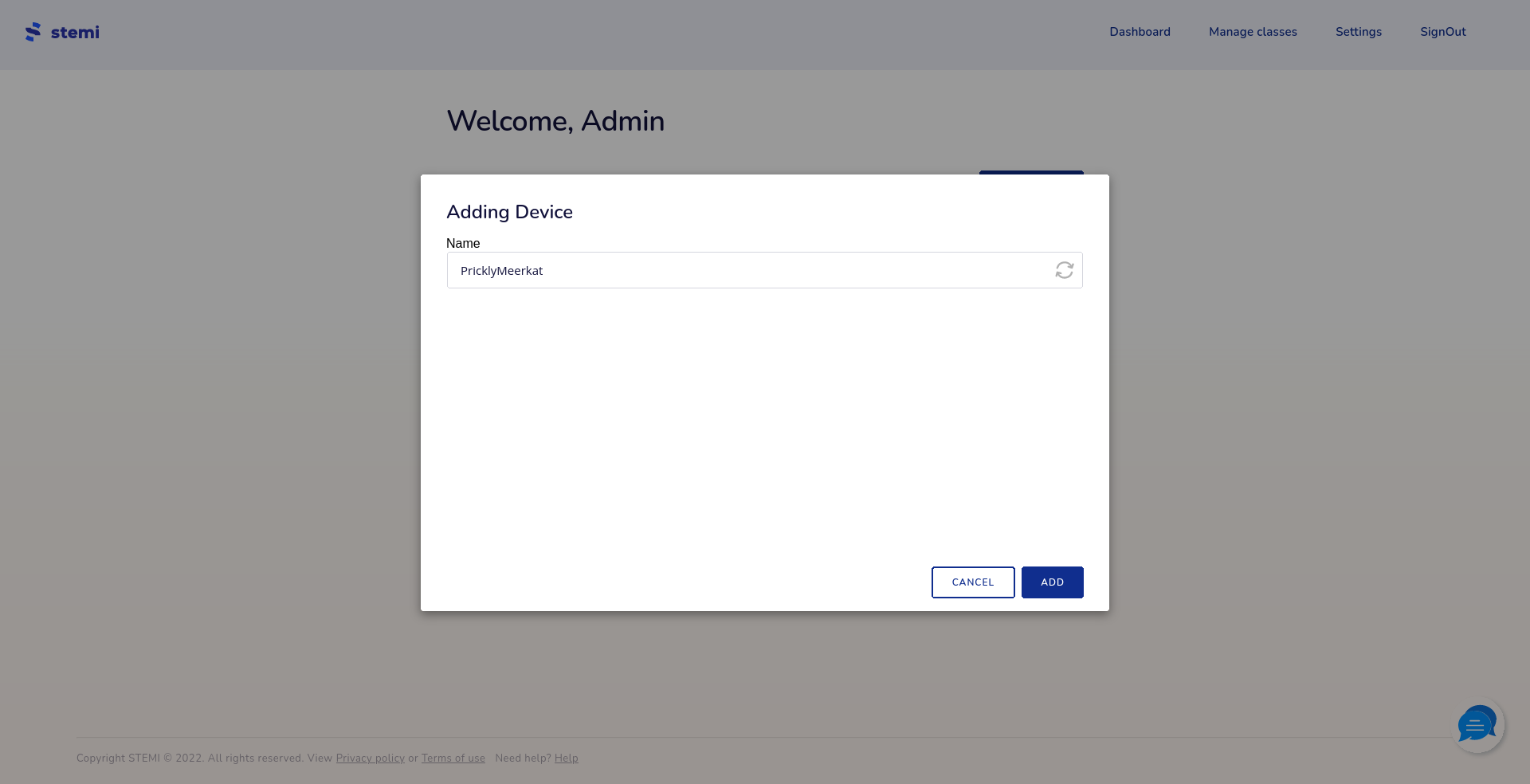1530x784 pixels.
Task: Click the Adding Device dialog title
Action: [x=509, y=212]
